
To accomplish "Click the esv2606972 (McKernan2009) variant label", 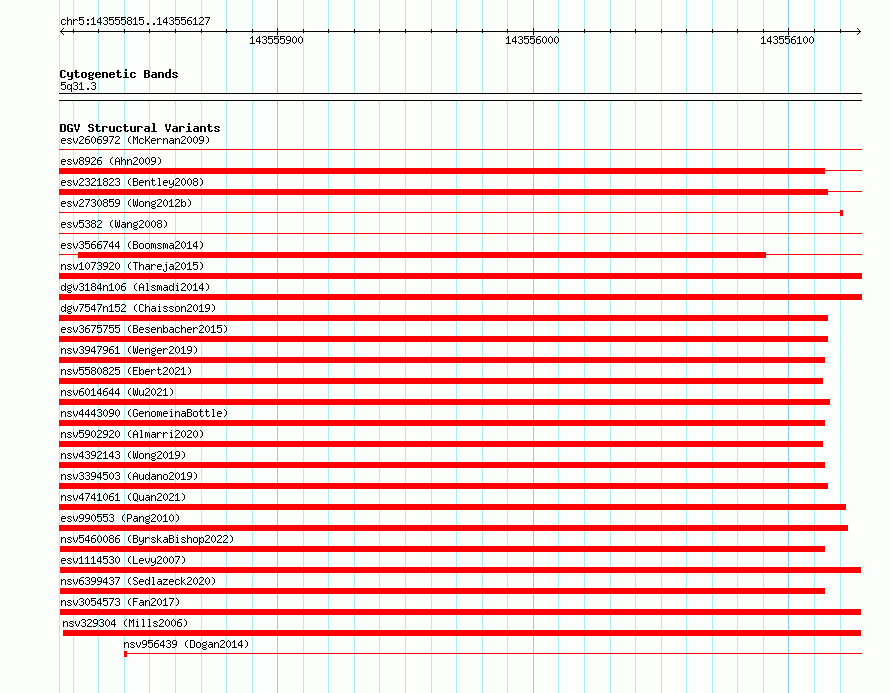I will tap(135, 140).
